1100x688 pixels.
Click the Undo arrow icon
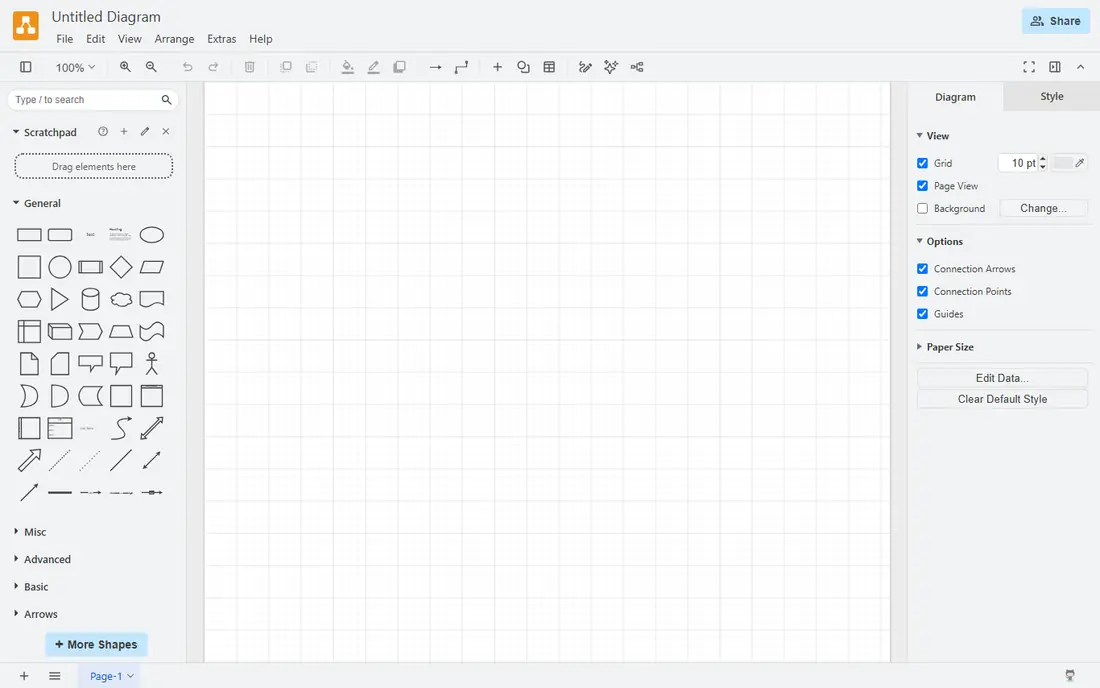187,67
